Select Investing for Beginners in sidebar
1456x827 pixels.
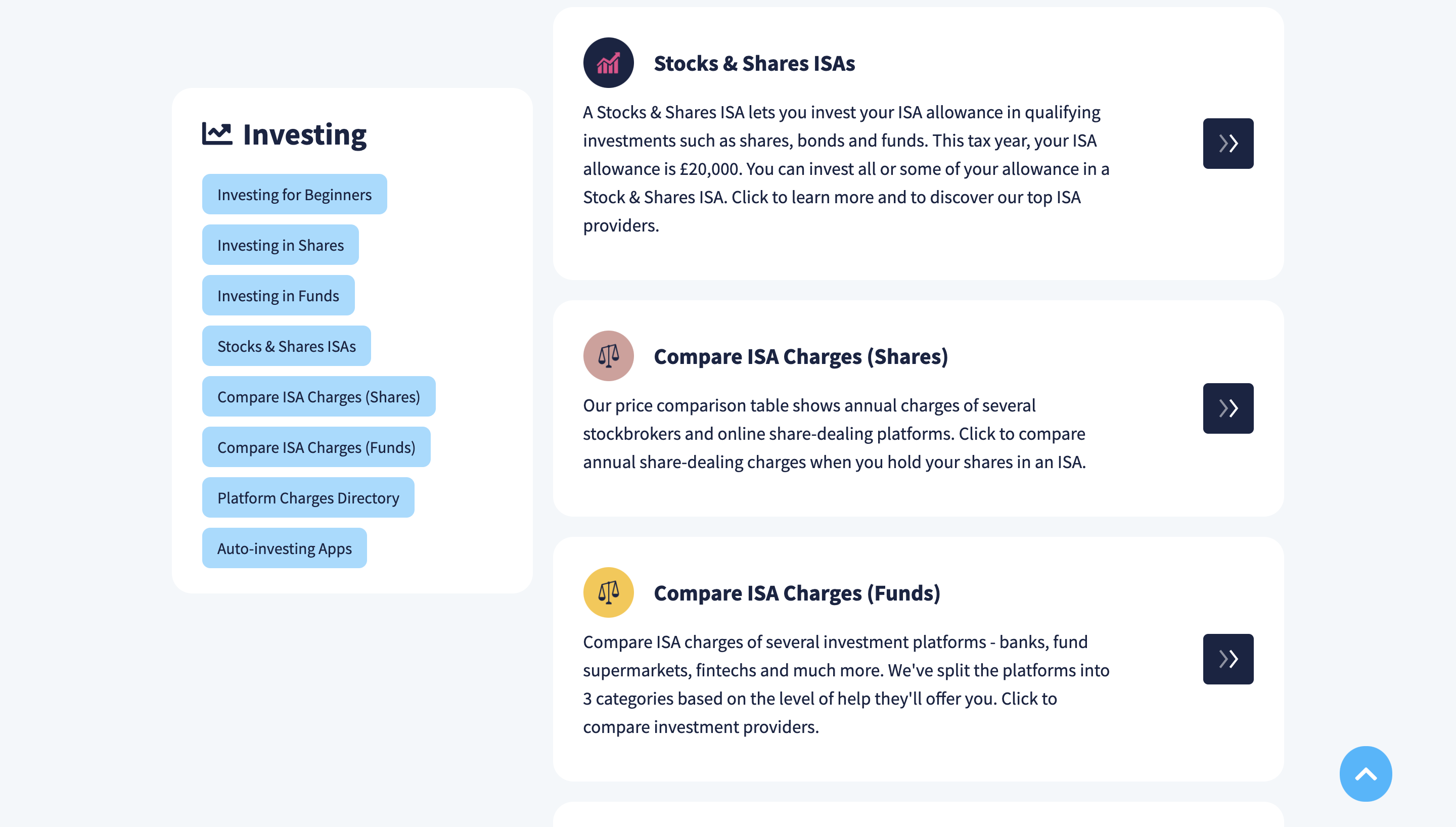294,194
